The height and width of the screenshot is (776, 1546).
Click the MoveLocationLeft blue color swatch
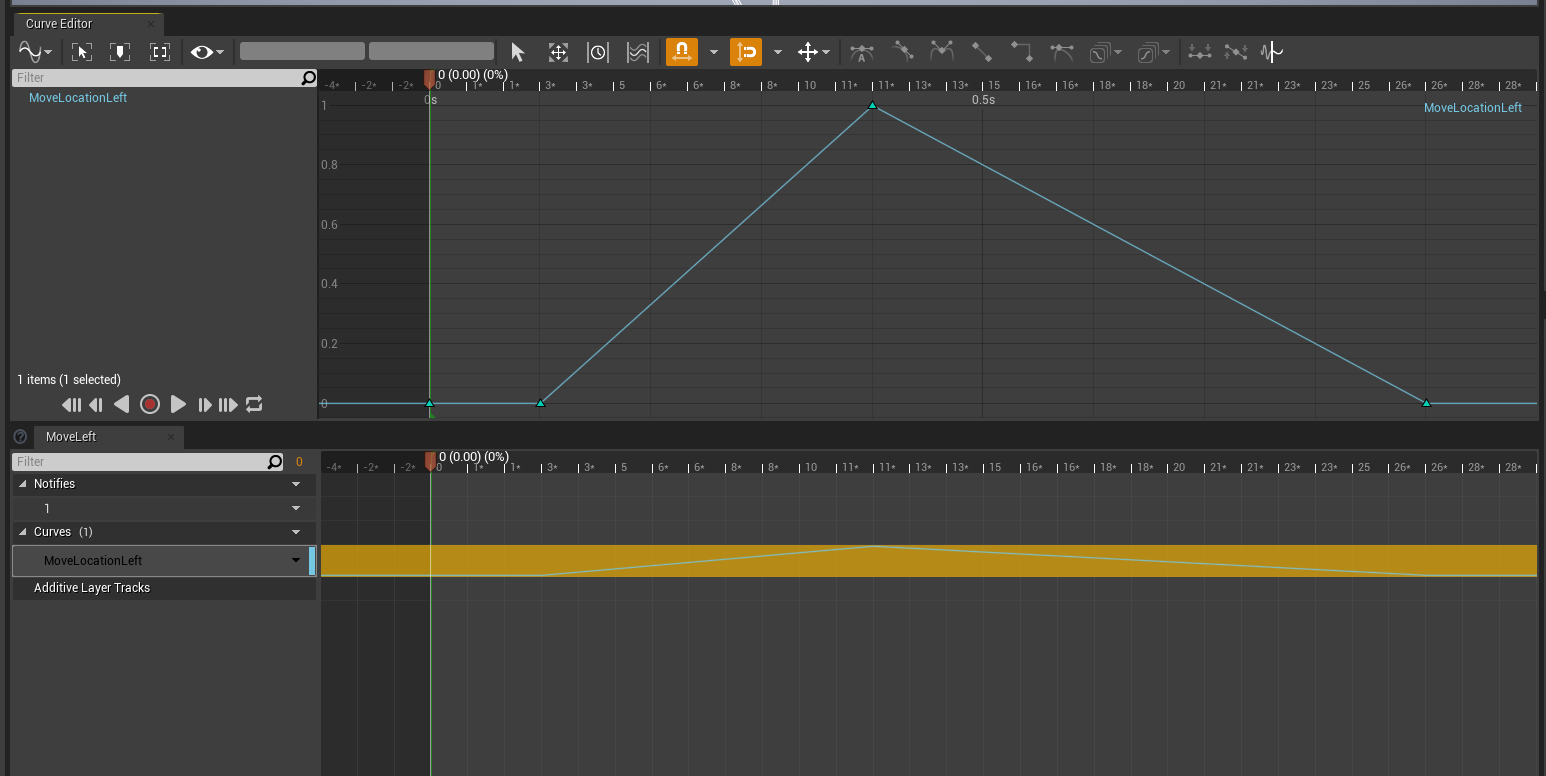pyautogui.click(x=313, y=561)
